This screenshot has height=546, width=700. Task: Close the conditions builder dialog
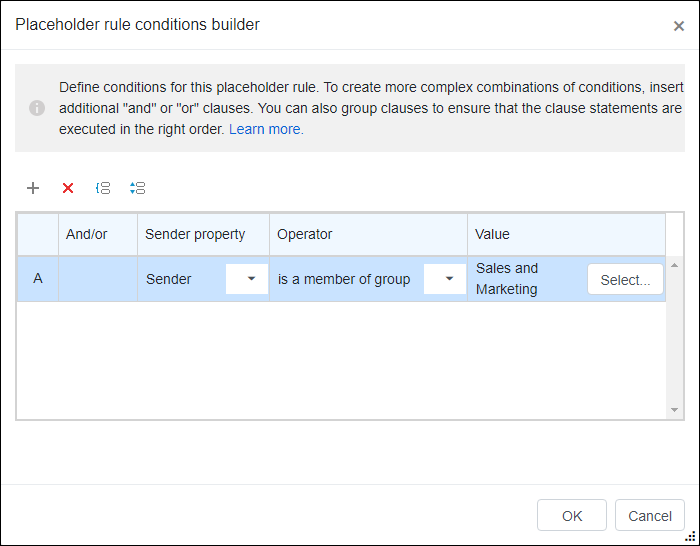tap(679, 26)
